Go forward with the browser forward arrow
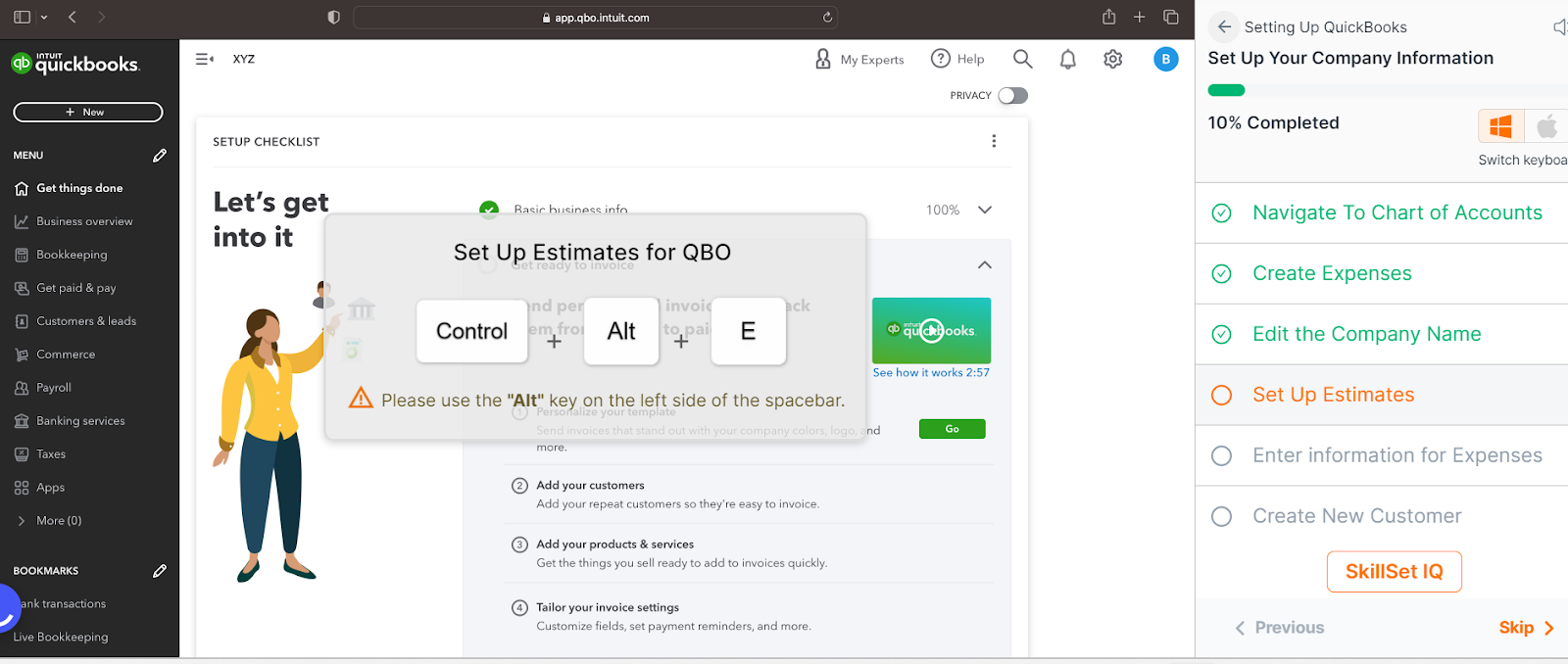Screen dimensions: 1568x664 coord(102,17)
